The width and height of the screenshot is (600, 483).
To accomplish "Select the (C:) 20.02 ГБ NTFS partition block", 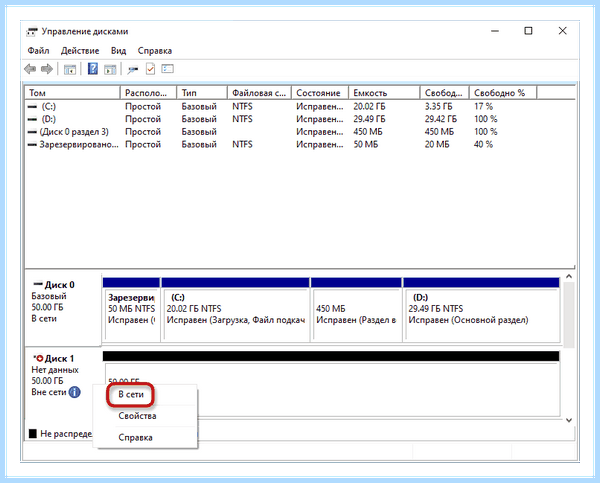I will click(236, 309).
